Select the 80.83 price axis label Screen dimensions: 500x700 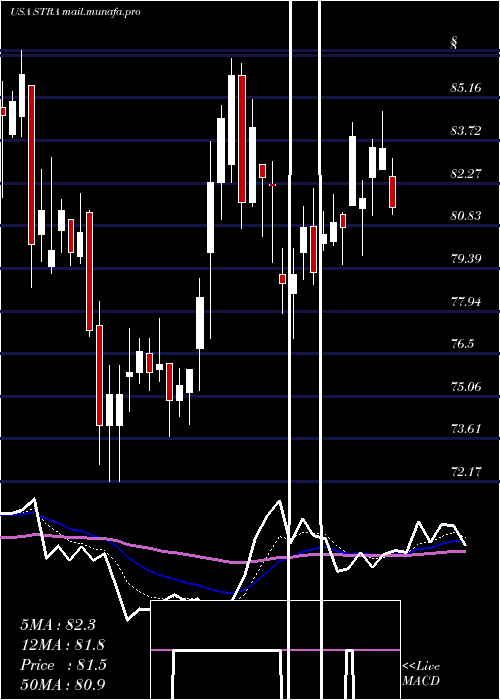pyautogui.click(x=466, y=216)
